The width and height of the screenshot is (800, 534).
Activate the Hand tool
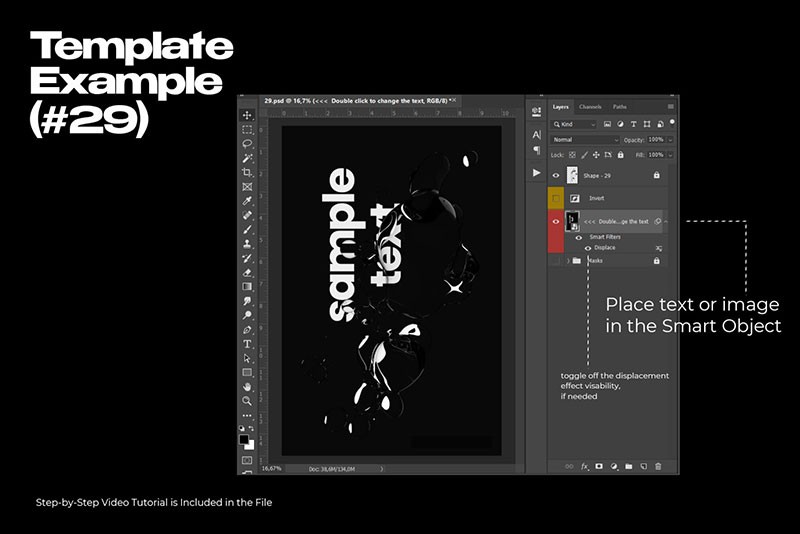pyautogui.click(x=247, y=386)
